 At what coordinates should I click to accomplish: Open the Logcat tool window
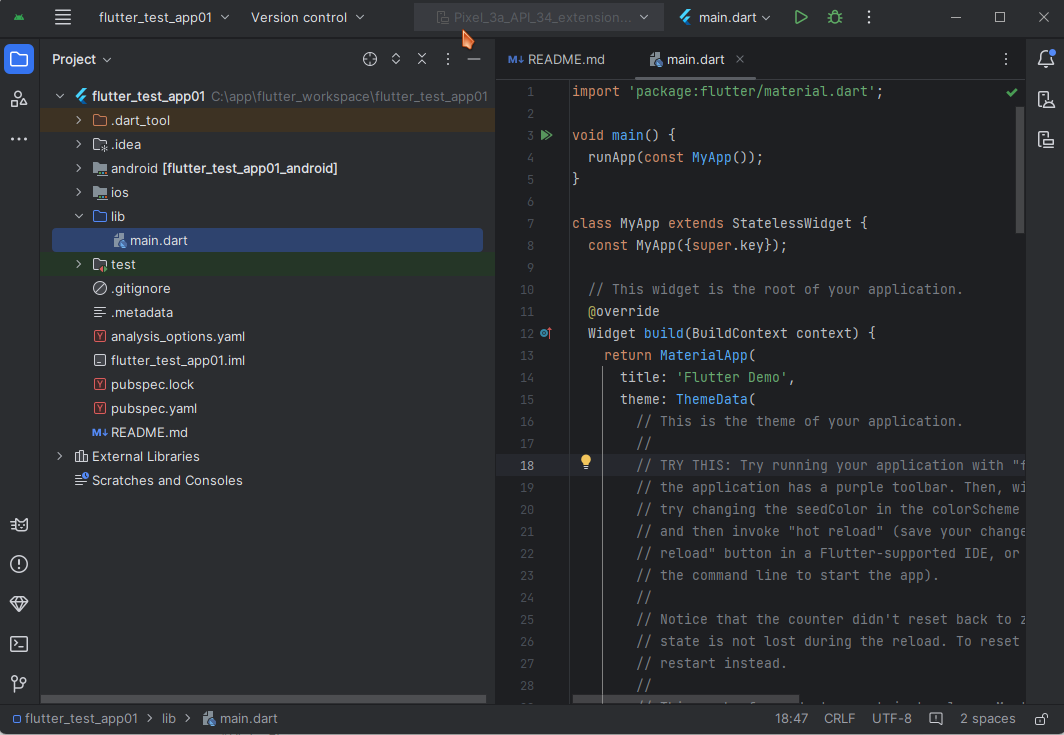point(19,525)
